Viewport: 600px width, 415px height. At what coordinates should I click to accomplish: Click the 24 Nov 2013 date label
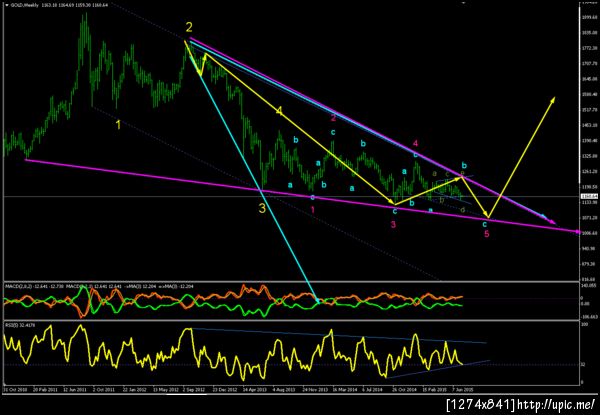coord(314,389)
